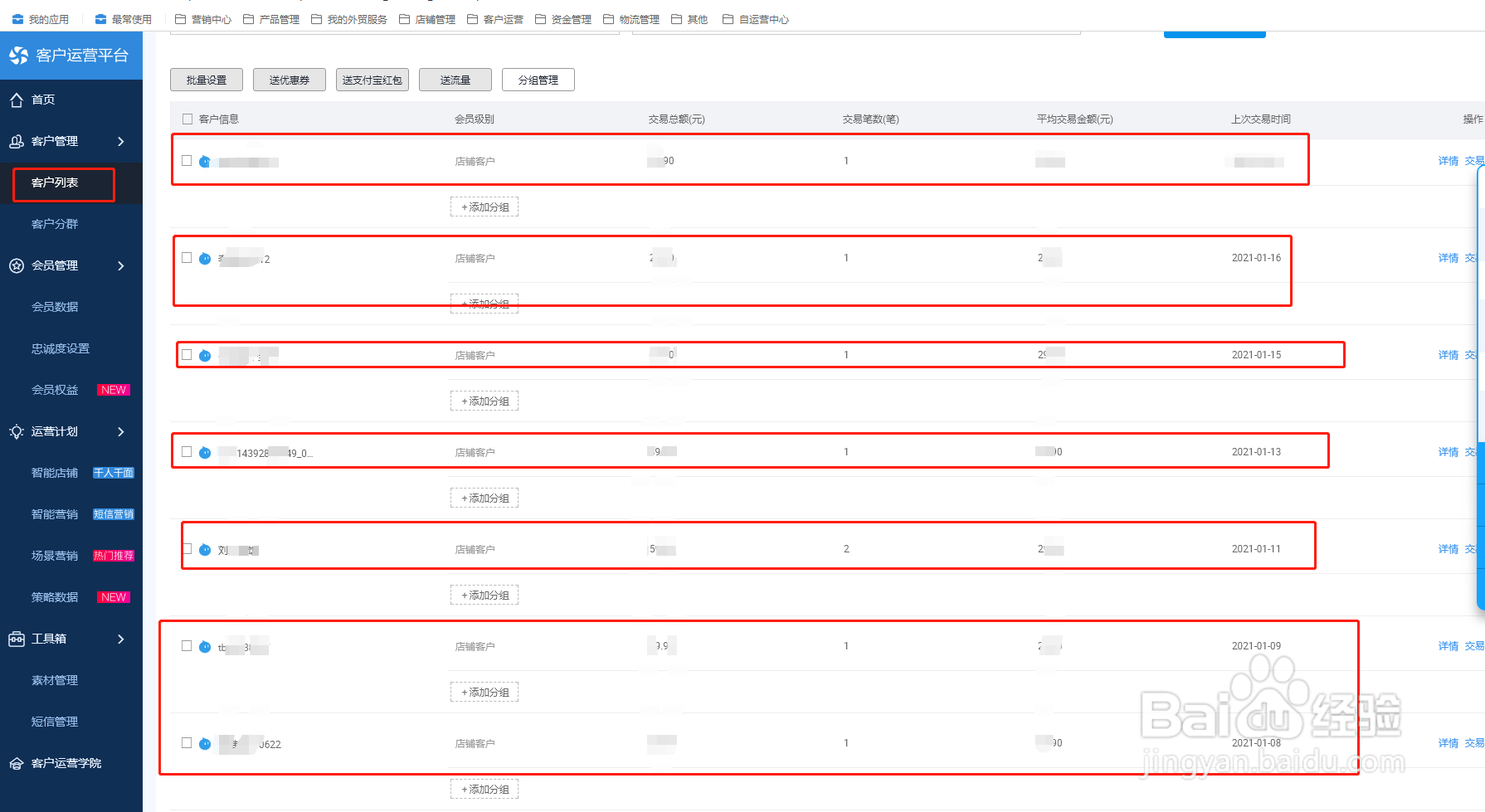Open 添加分组 under the 2021-01-13 row
The width and height of the screenshot is (1485, 812).
[x=484, y=498]
